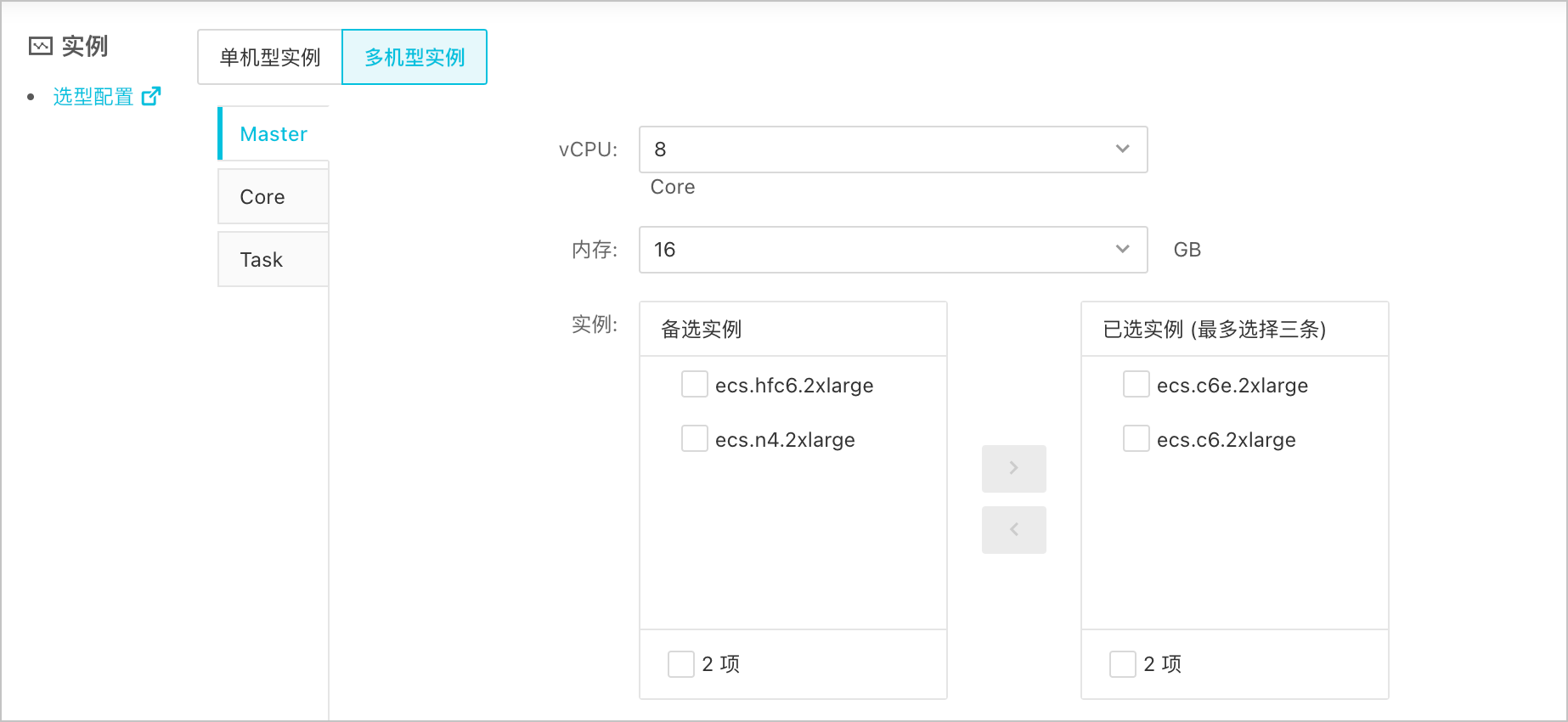Select the Core node tab
The height and width of the screenshot is (722, 1568).
pyautogui.click(x=274, y=196)
